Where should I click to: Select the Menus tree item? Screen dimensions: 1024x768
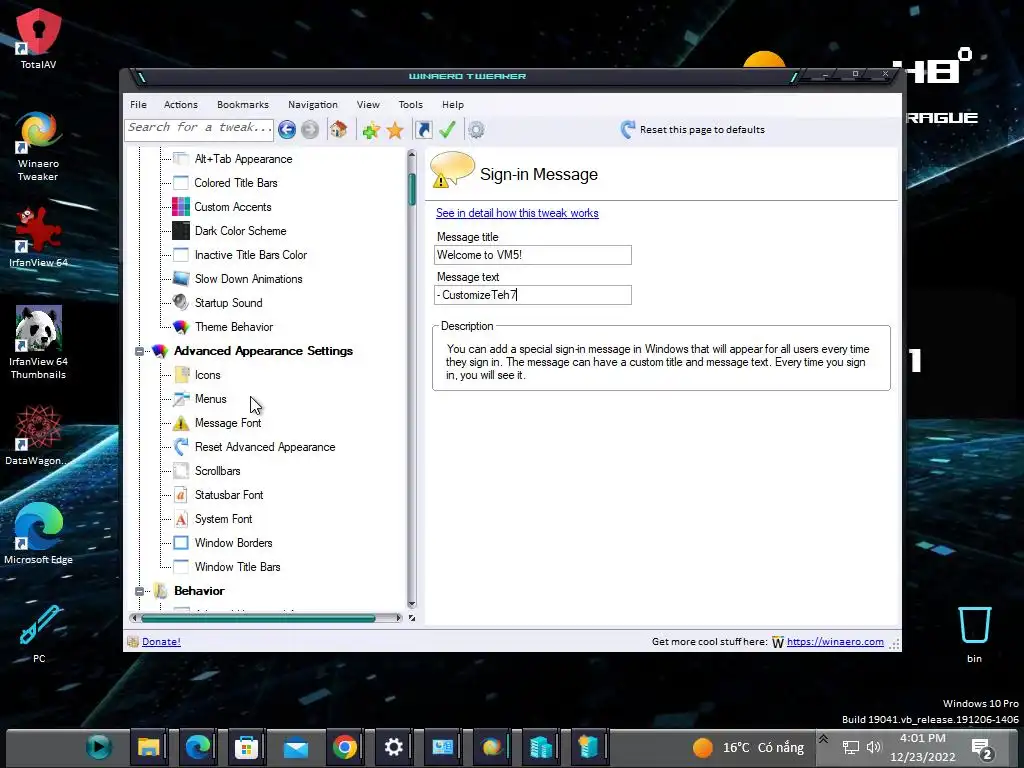[x=210, y=399]
